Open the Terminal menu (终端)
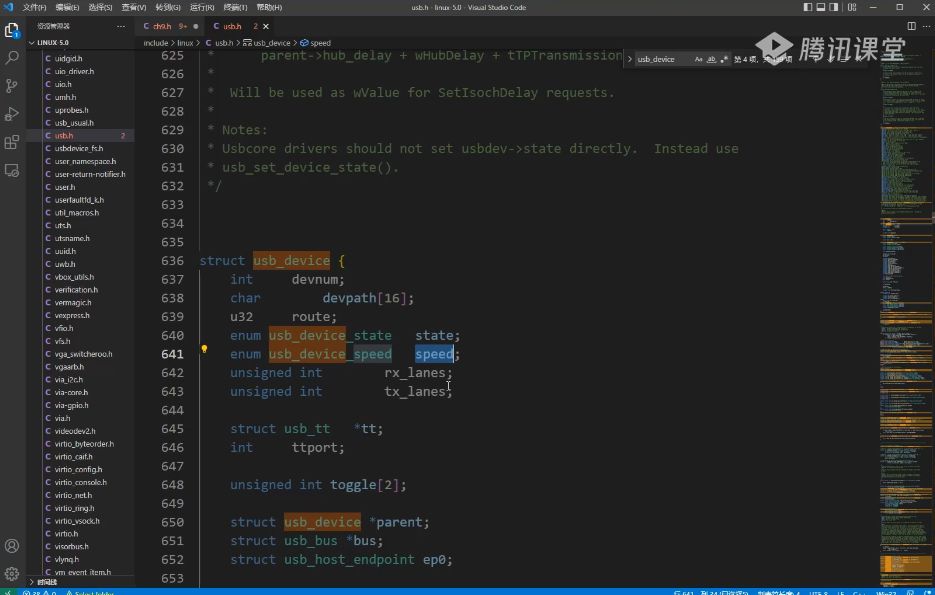Image resolution: width=935 pixels, height=595 pixels. coord(236,7)
